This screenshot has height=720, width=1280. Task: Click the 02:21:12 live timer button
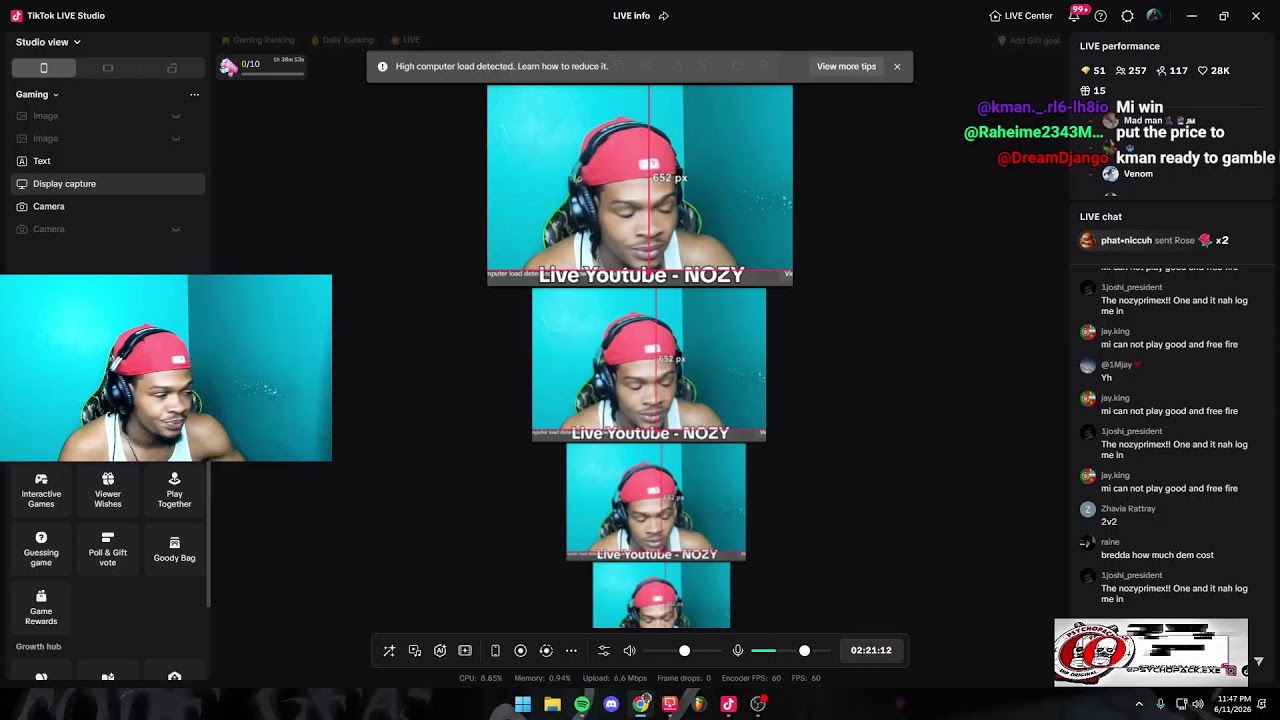(871, 650)
